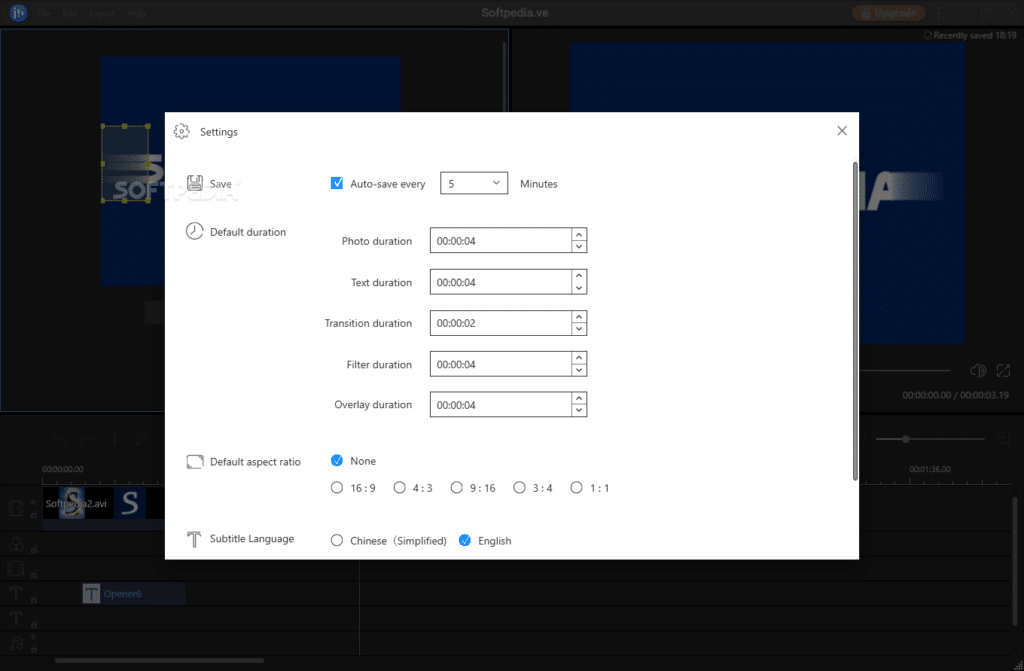This screenshot has height=671, width=1024.
Task: Increase Transition duration with up arrow
Action: (579, 317)
